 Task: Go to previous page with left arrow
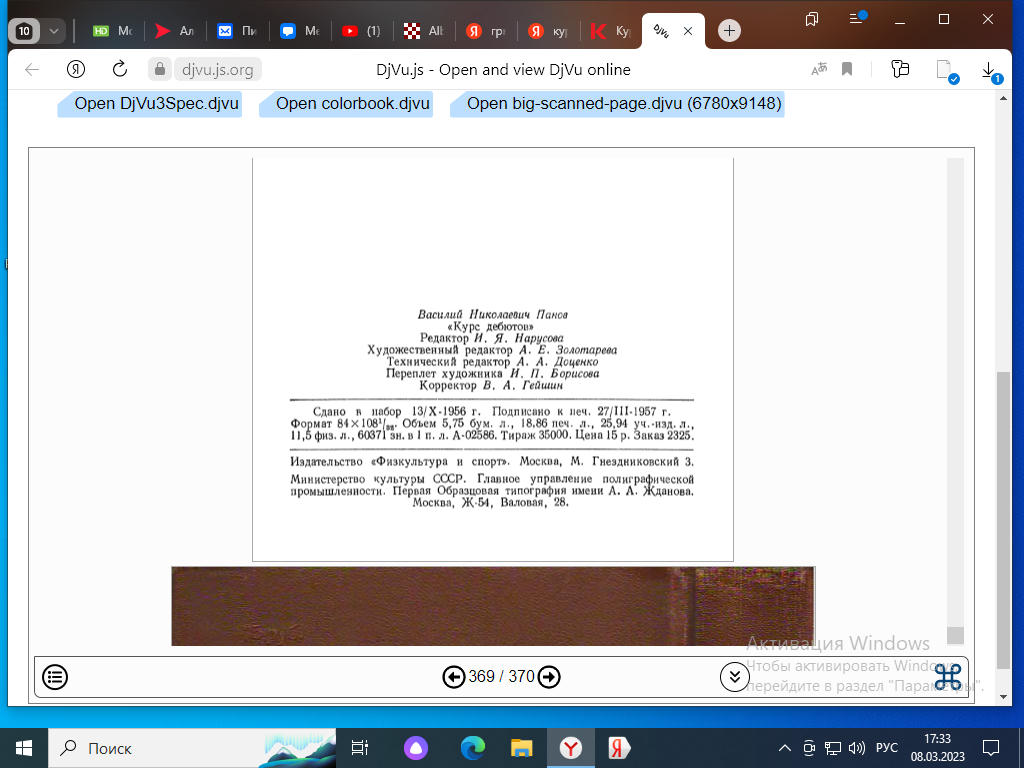(453, 677)
